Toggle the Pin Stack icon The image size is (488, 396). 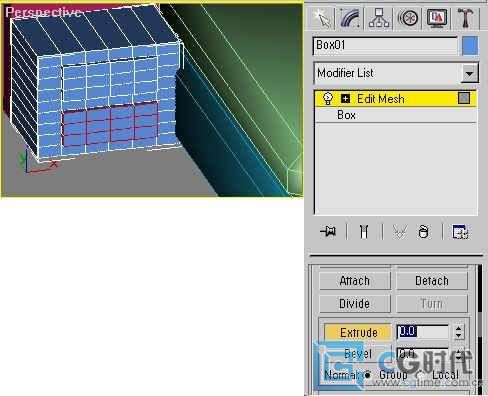tap(328, 231)
